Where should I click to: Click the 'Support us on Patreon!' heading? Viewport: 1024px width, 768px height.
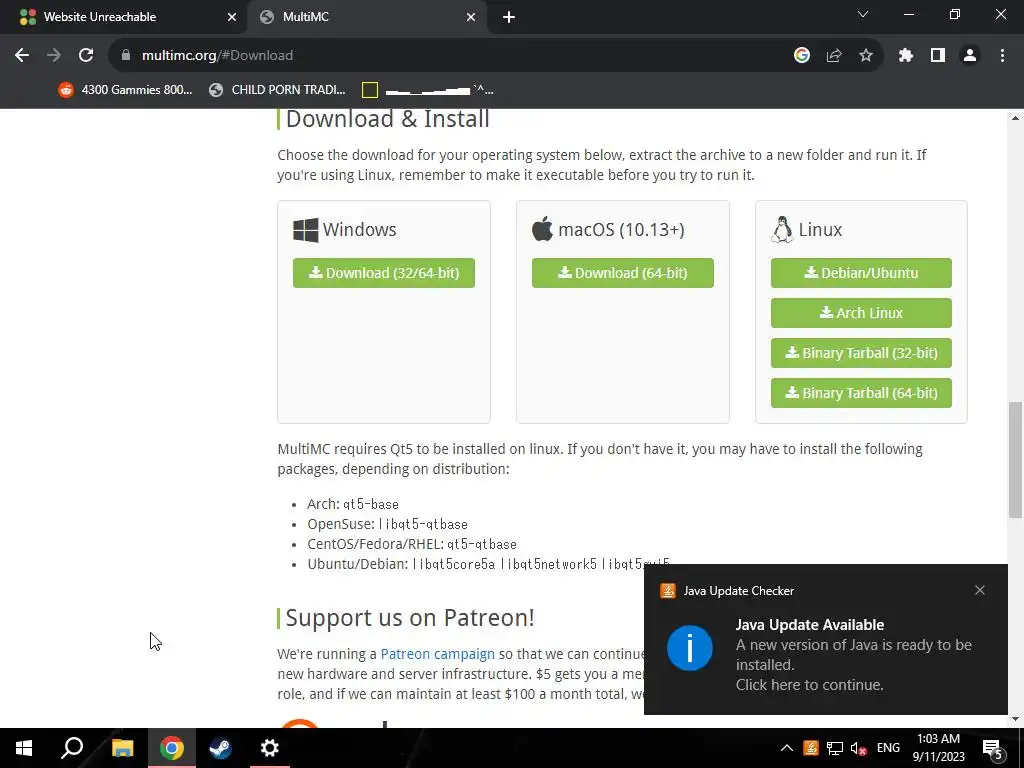tap(409, 618)
